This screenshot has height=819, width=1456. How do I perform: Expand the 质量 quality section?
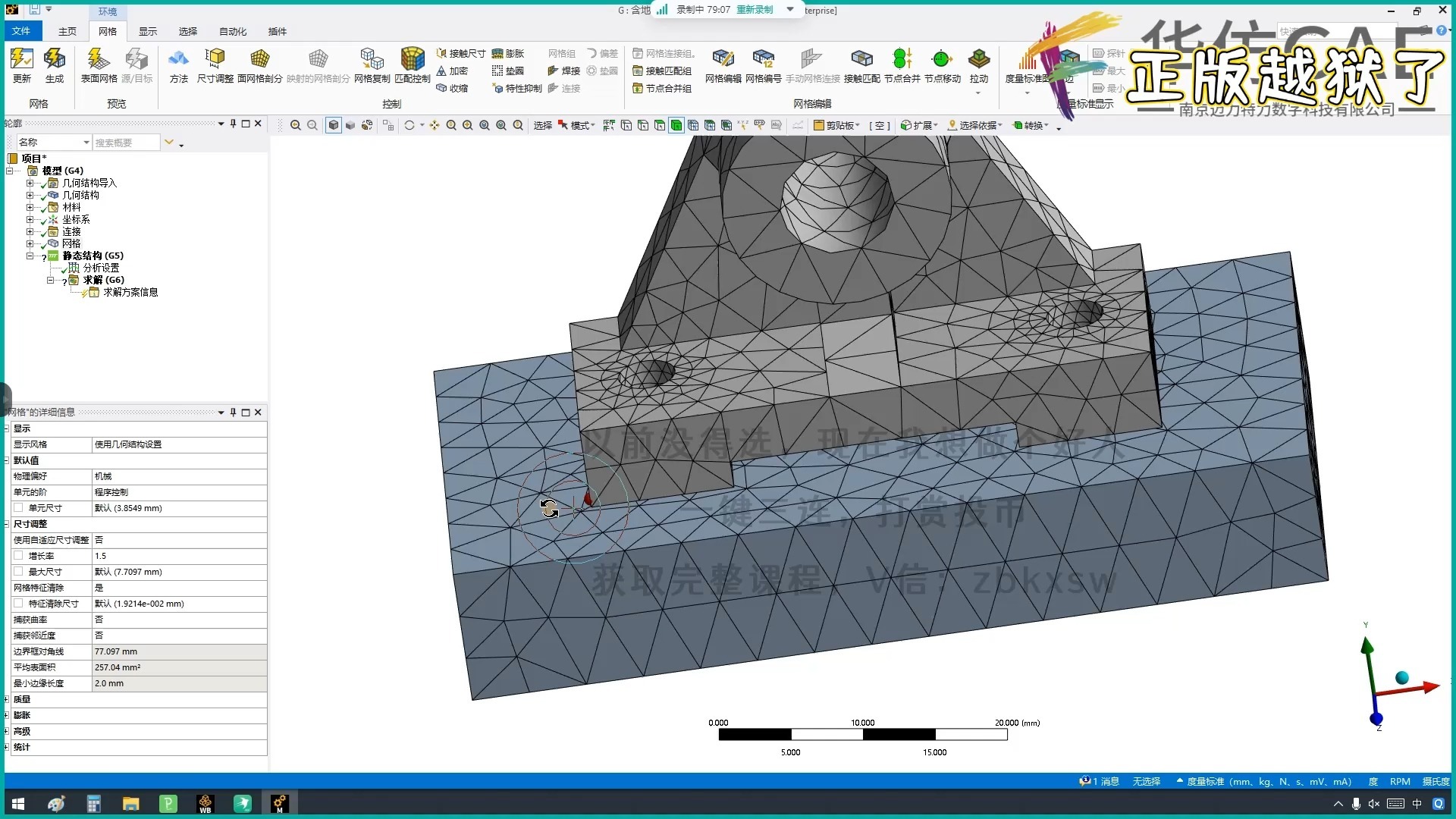(7, 699)
